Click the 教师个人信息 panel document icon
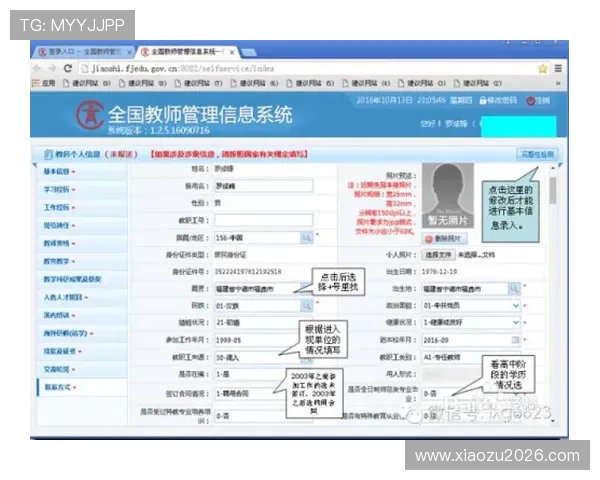The height and width of the screenshot is (480, 600). 48,154
